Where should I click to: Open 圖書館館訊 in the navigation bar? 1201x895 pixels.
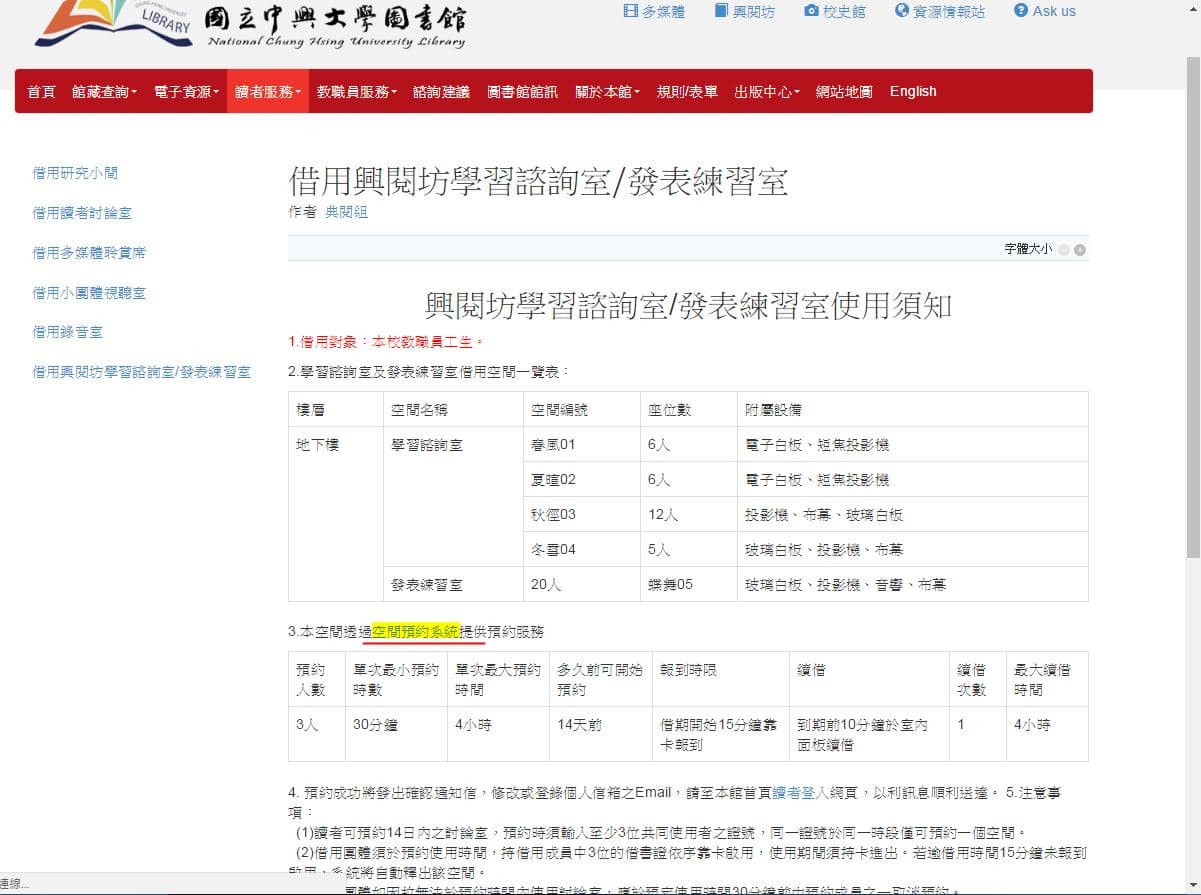tap(522, 91)
